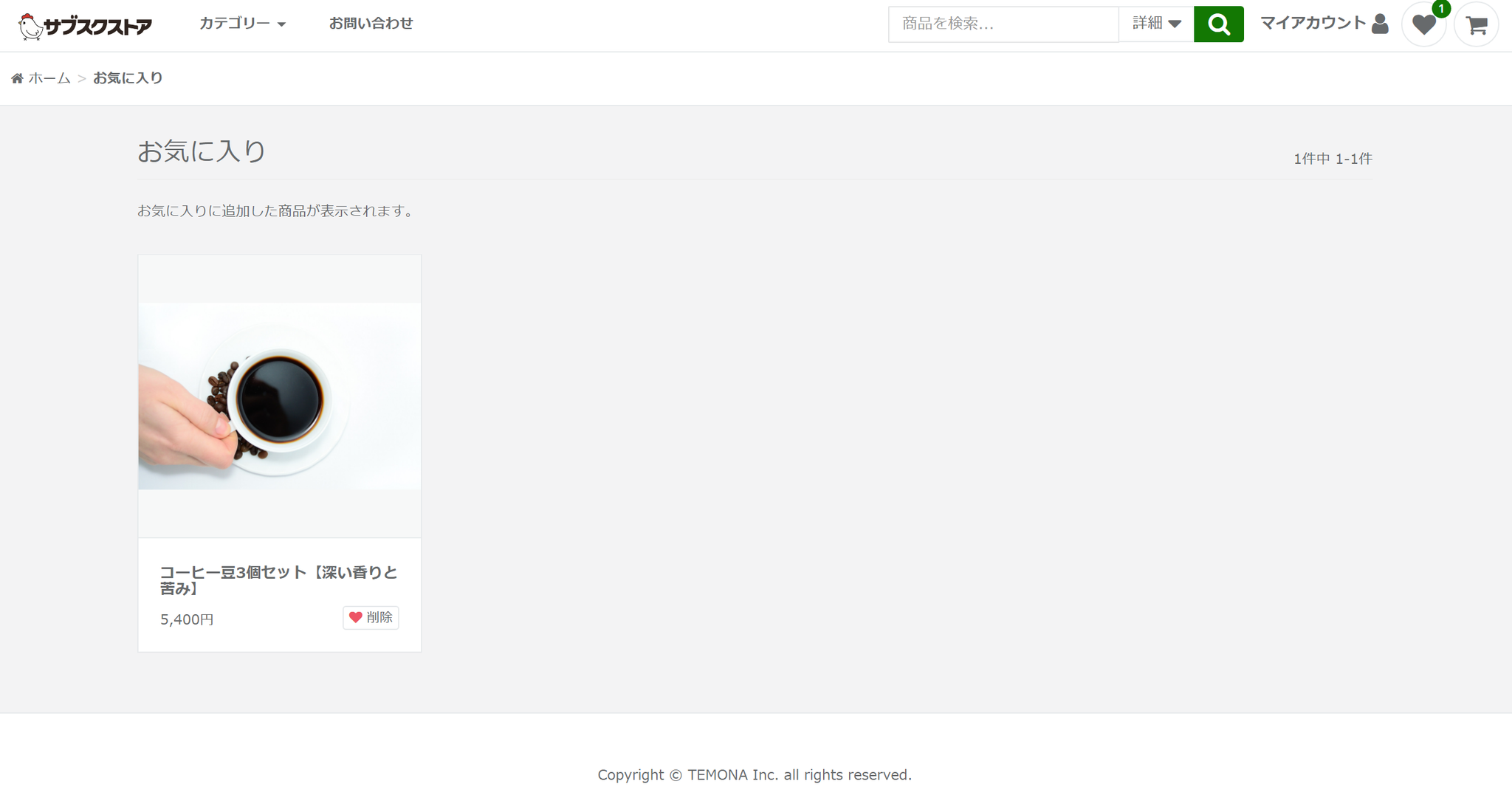The width and height of the screenshot is (1512, 801).
Task: Click サブスクストア logo text
Action: 97,27
